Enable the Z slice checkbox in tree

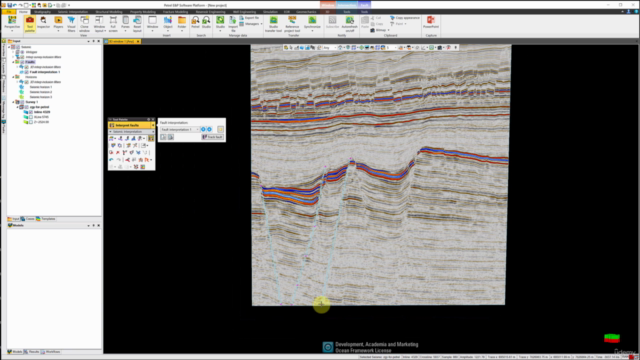[x=31, y=122]
